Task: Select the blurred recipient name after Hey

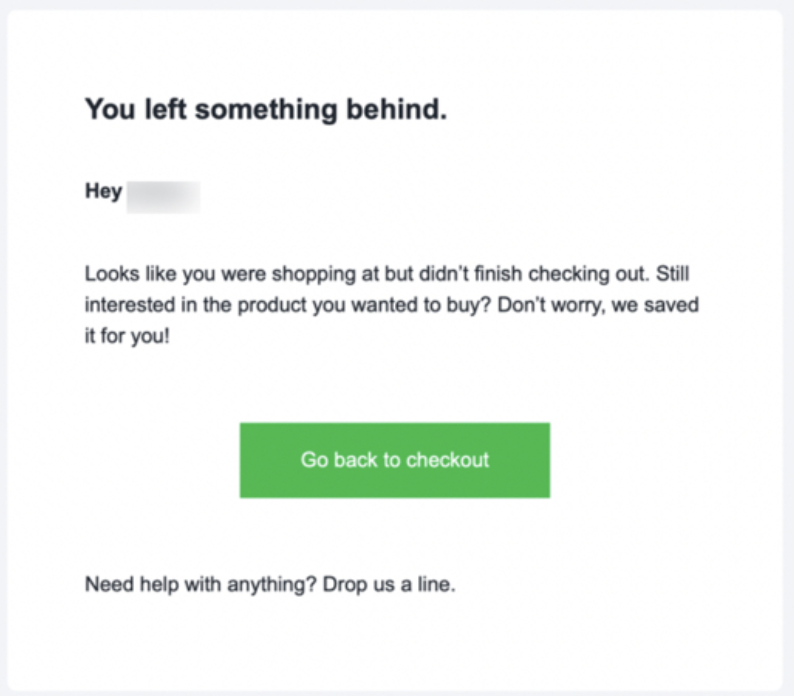Action: [163, 197]
